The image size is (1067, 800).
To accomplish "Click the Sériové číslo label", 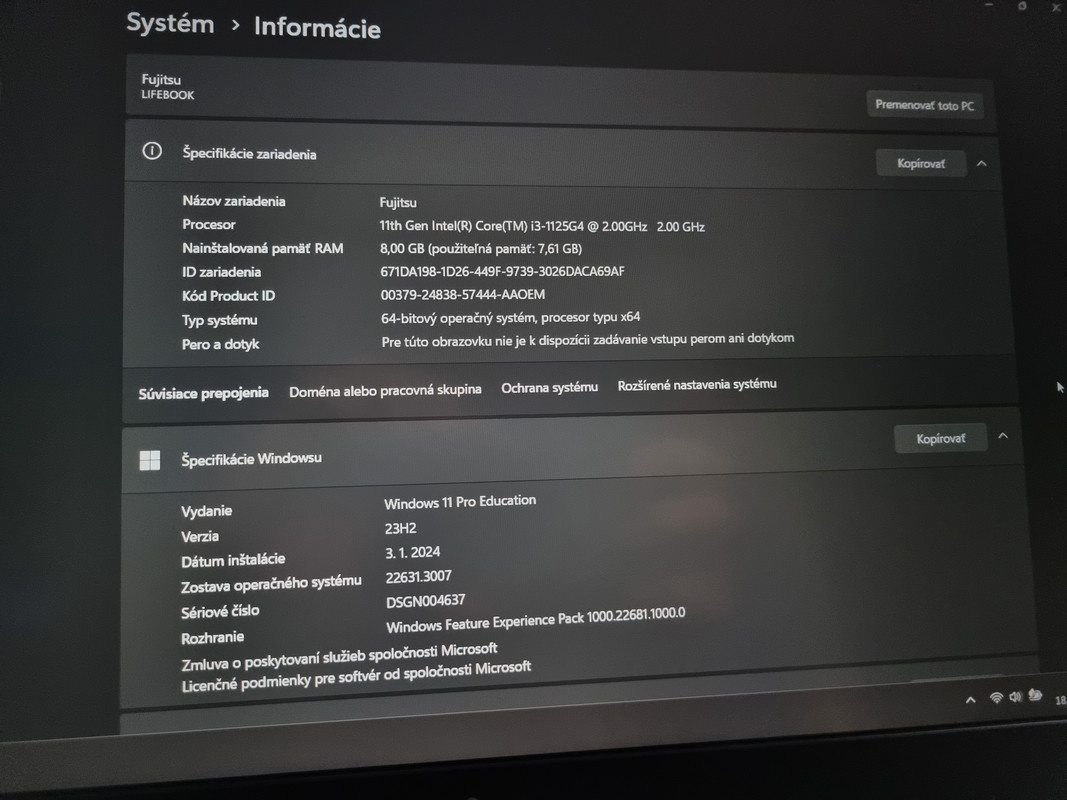I will click(220, 612).
